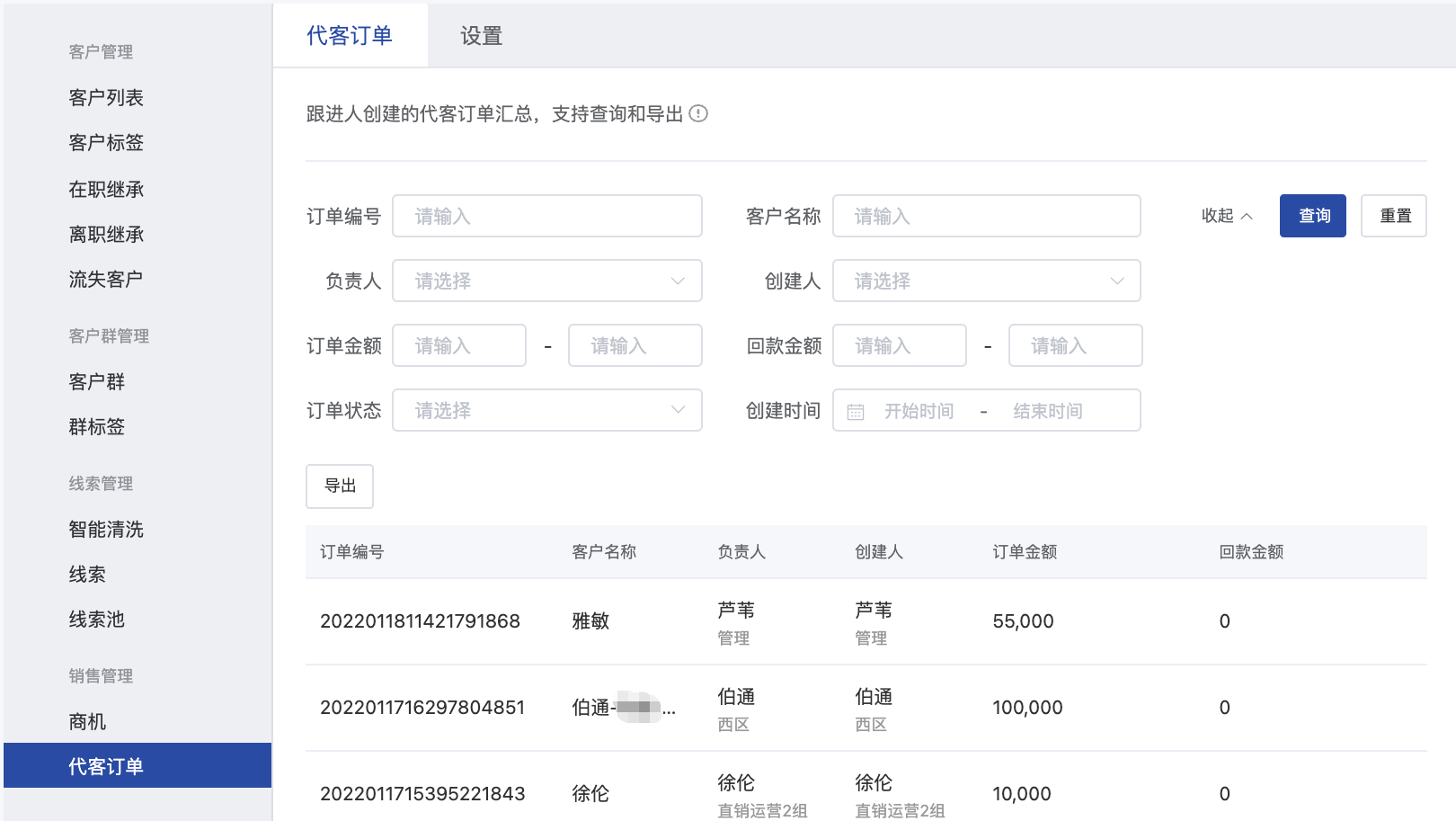Go to 智能清洗 in the sidebar

106,529
